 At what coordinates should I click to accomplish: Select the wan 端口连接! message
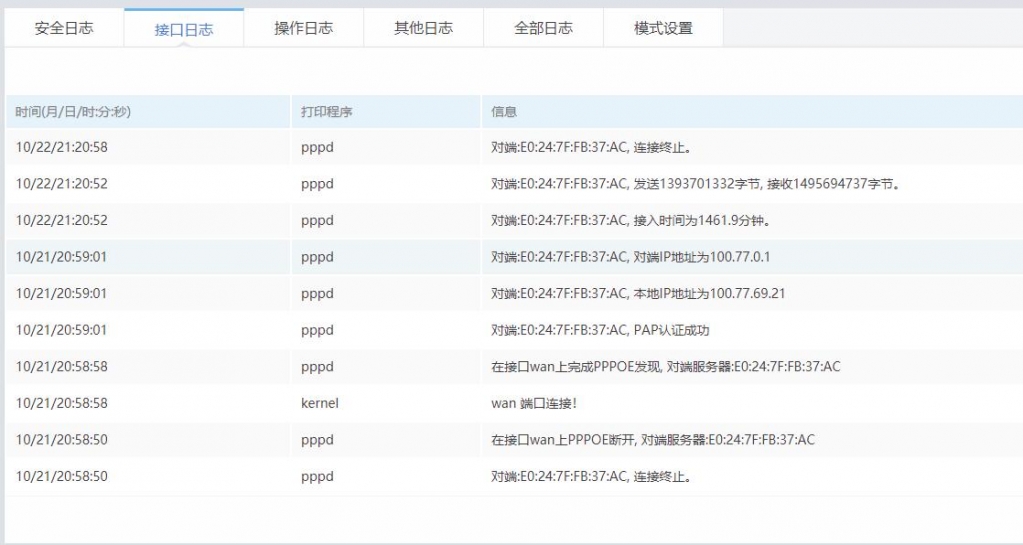tap(534, 403)
